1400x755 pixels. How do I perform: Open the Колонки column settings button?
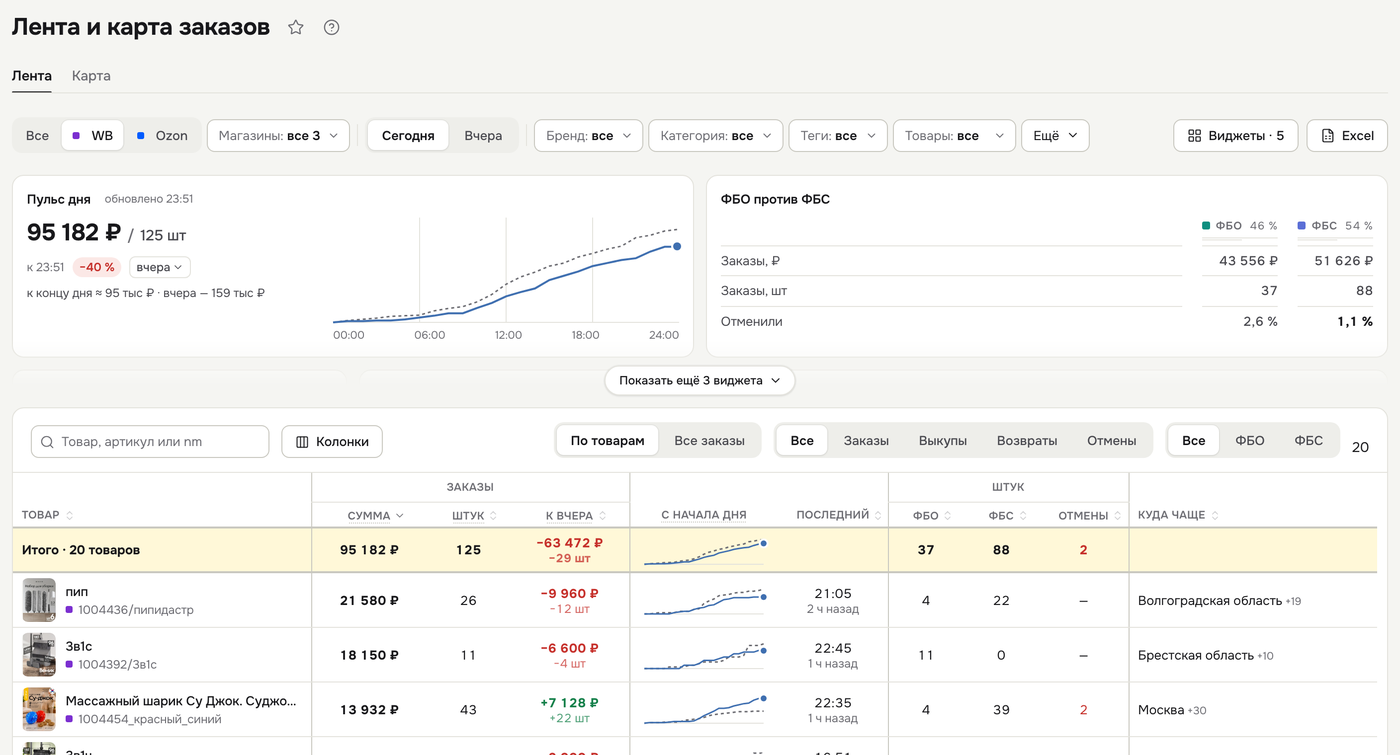point(332,442)
